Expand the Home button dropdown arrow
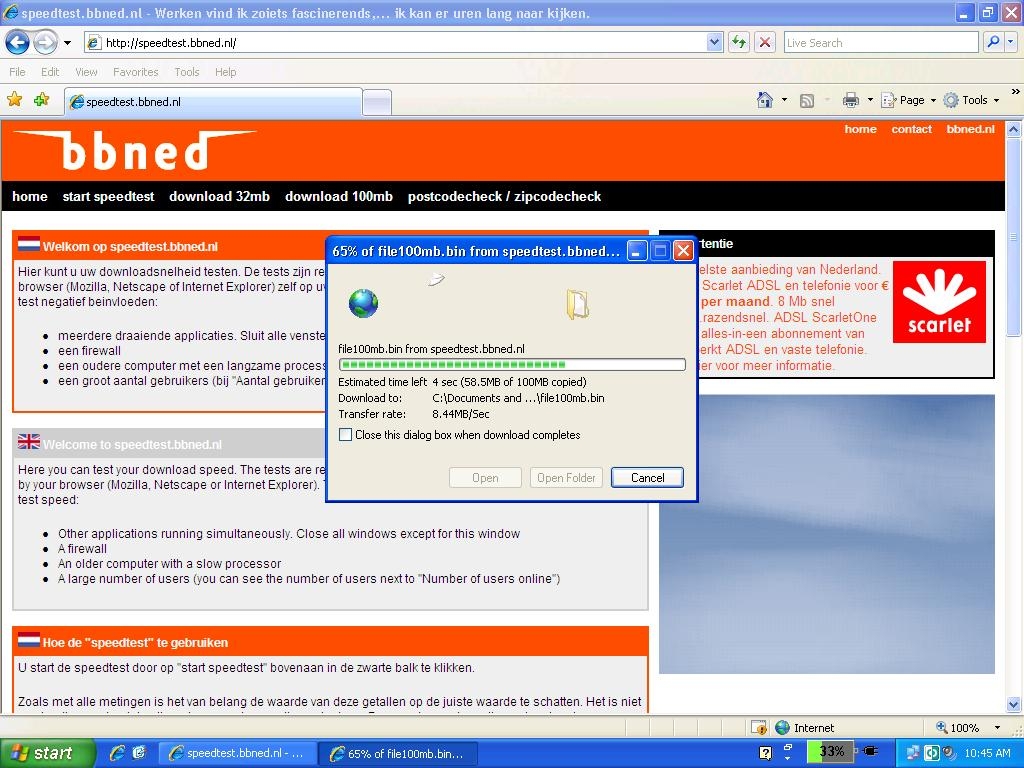 tap(784, 100)
